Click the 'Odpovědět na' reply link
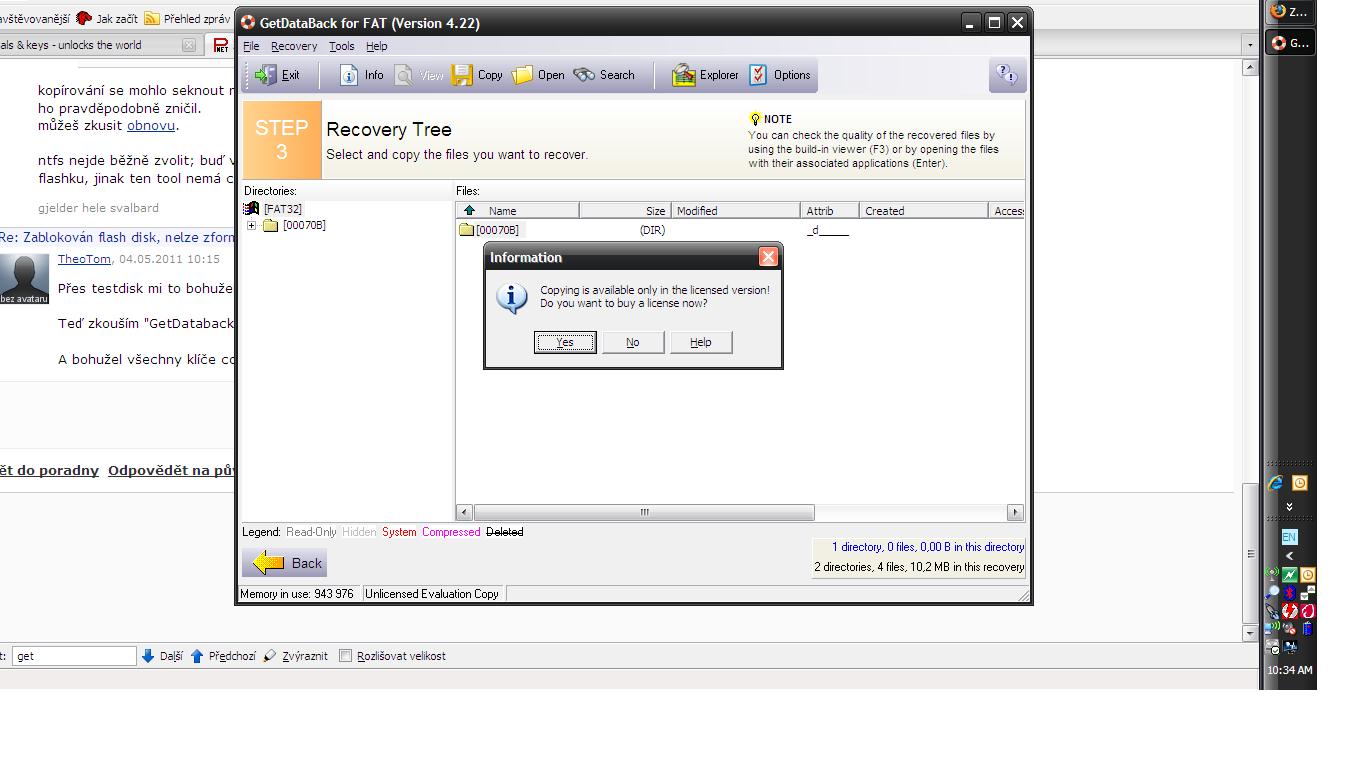The height and width of the screenshot is (768, 1366). pyautogui.click(x=172, y=471)
